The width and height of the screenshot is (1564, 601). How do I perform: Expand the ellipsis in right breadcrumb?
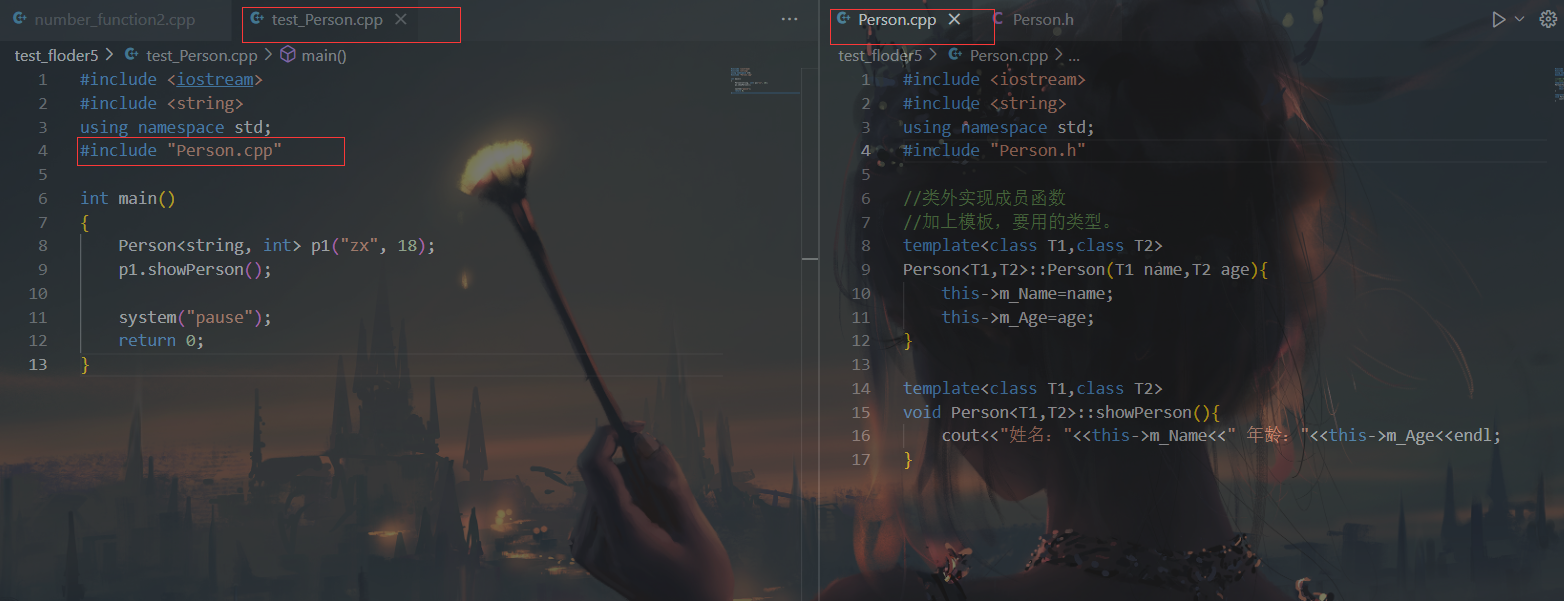(1074, 56)
